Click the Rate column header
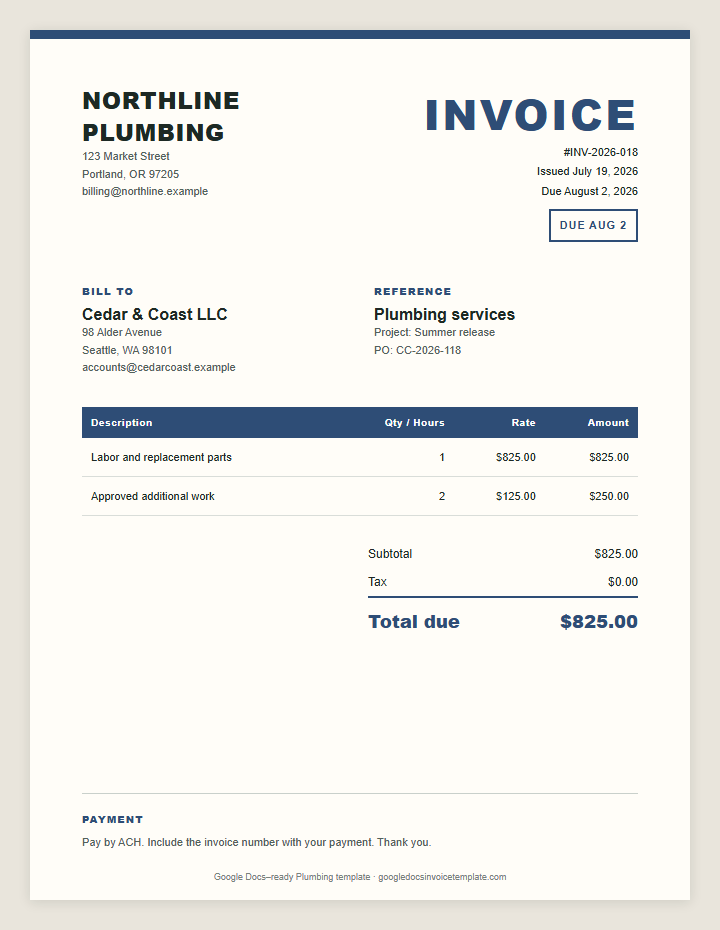 pos(524,422)
